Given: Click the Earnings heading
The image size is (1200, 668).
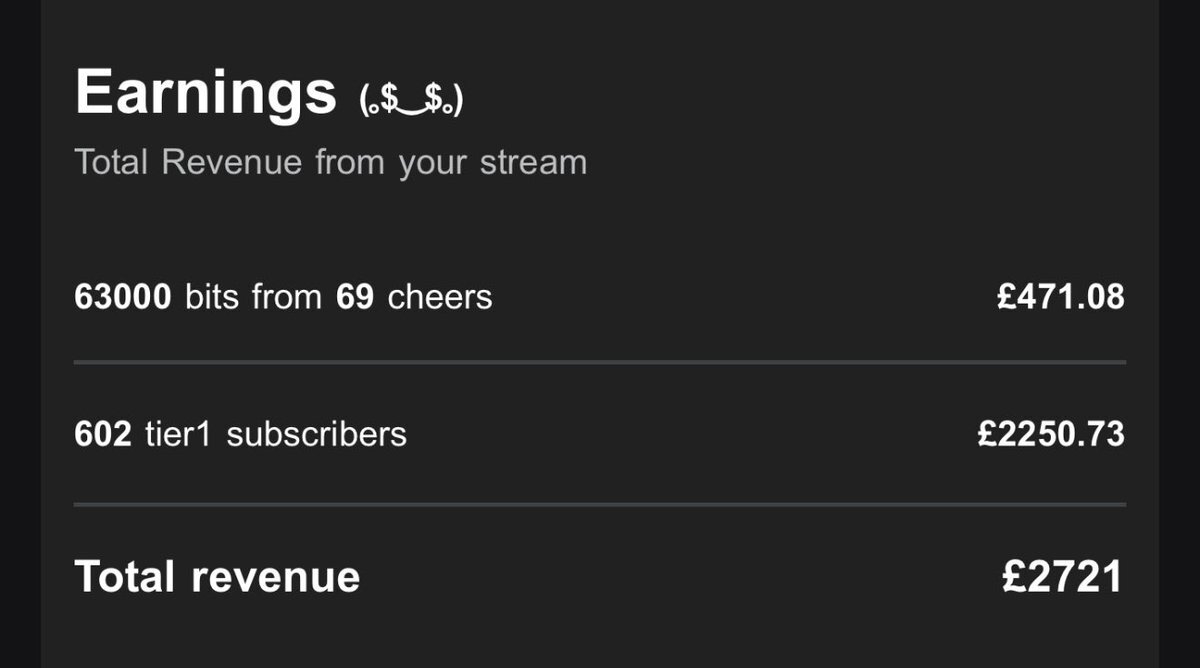Looking at the screenshot, I should pyautogui.click(x=206, y=93).
